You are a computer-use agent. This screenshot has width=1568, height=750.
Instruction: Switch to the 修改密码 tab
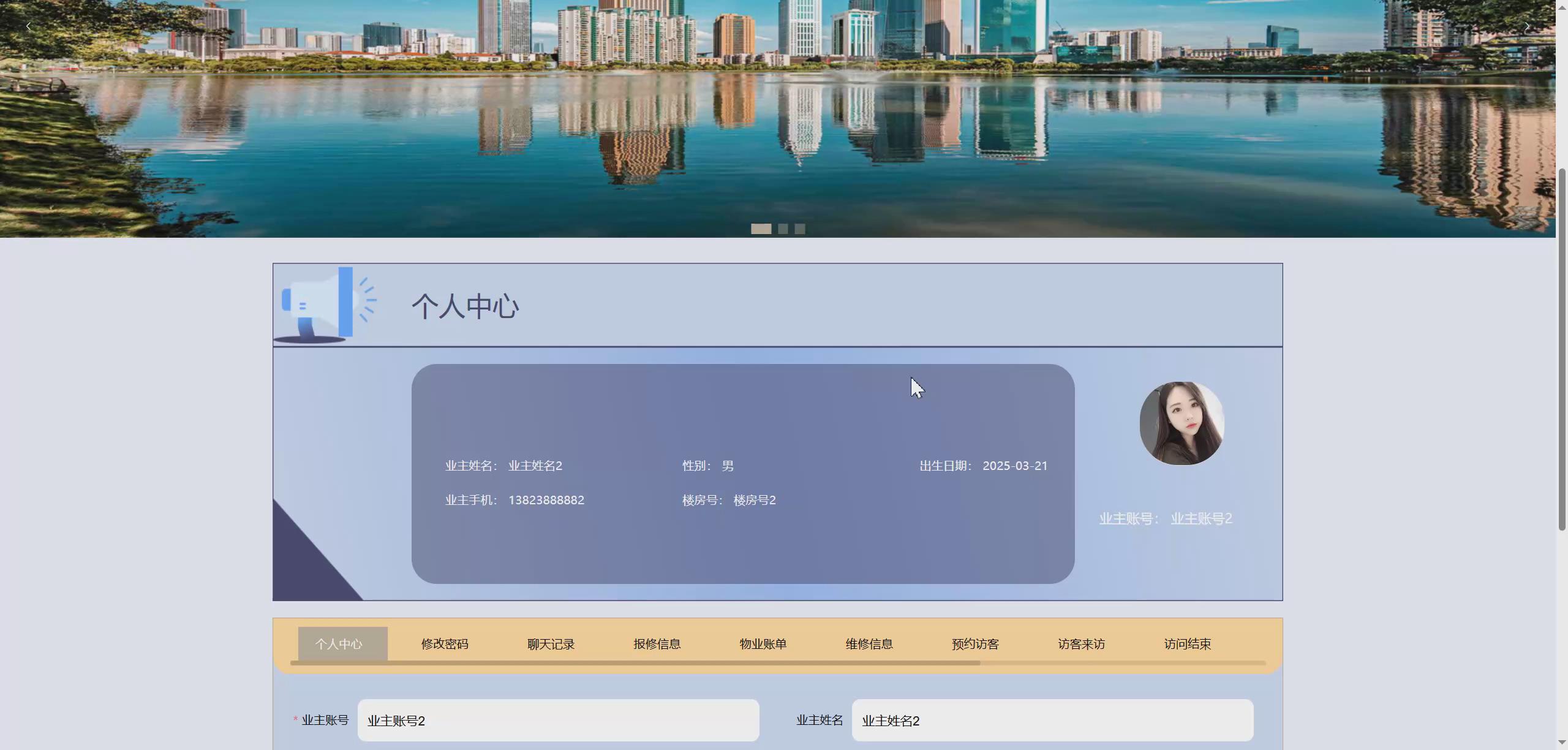pyautogui.click(x=445, y=643)
